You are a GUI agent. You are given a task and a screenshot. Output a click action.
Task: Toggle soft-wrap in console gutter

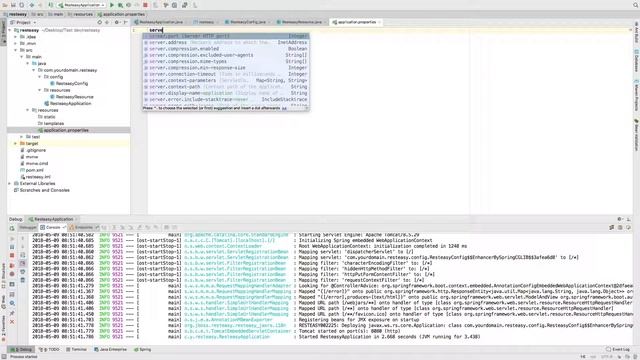23,255
